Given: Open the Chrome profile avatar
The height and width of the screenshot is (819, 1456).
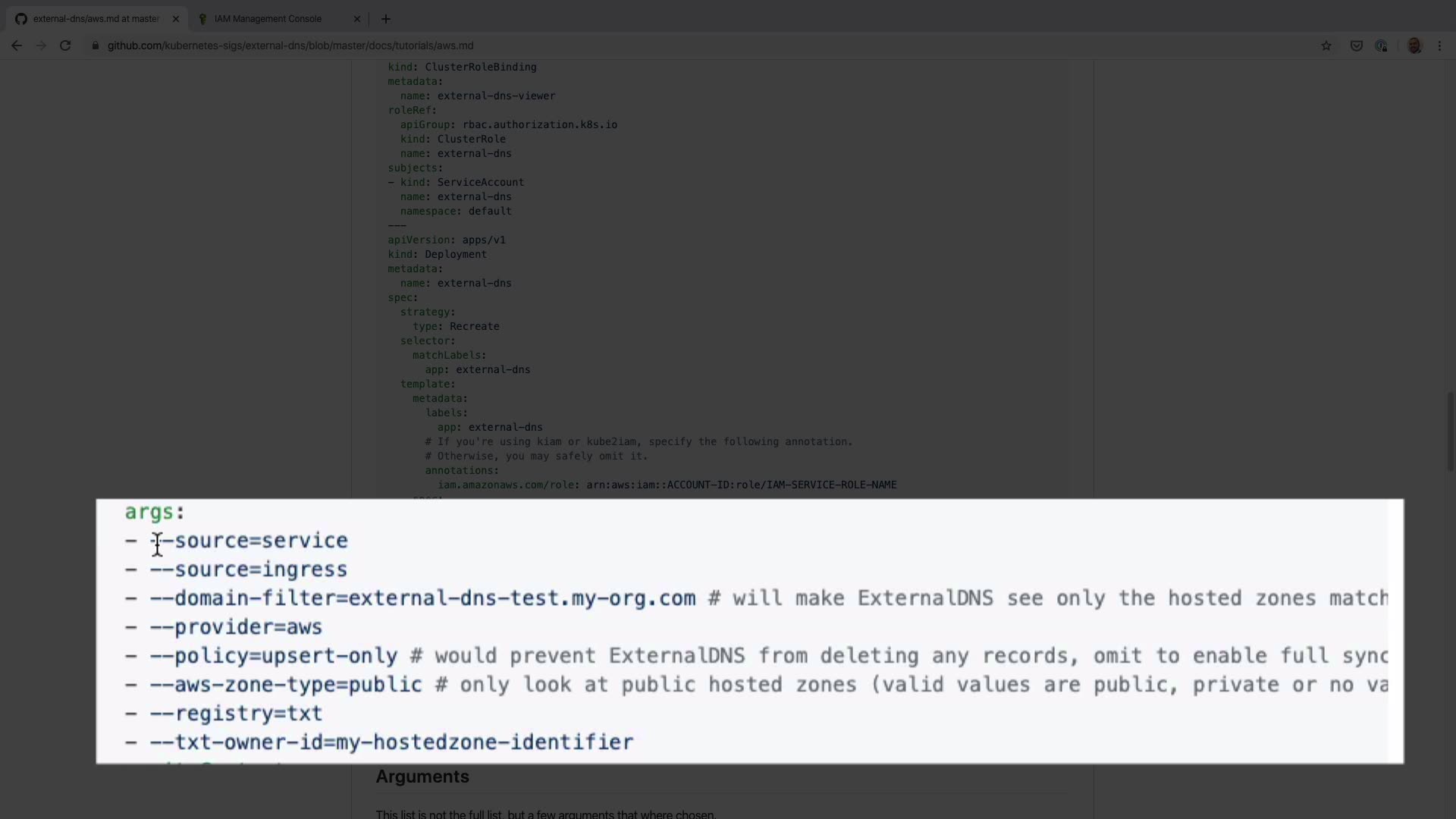Looking at the screenshot, I should [x=1414, y=45].
